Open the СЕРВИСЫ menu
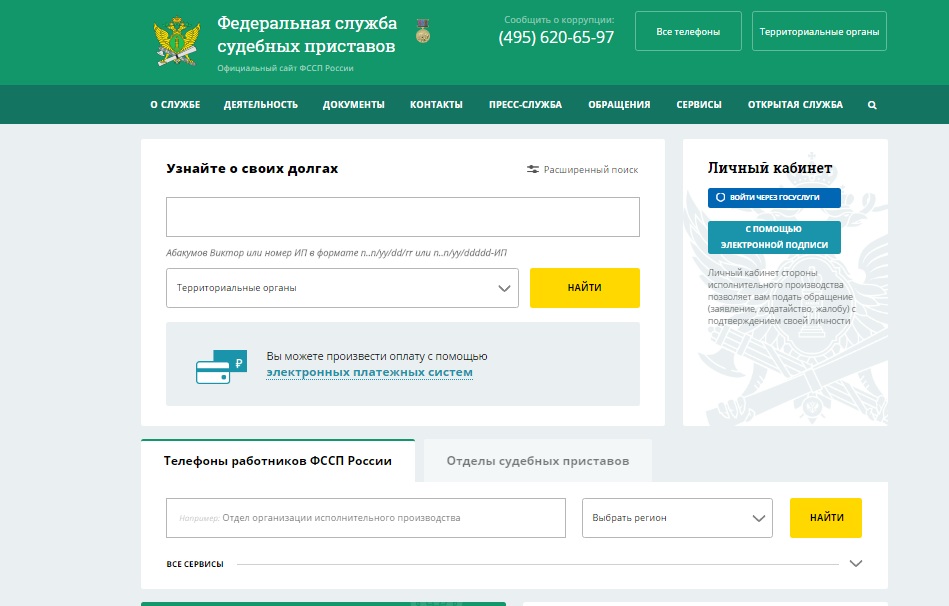The height and width of the screenshot is (606, 949). [699, 105]
